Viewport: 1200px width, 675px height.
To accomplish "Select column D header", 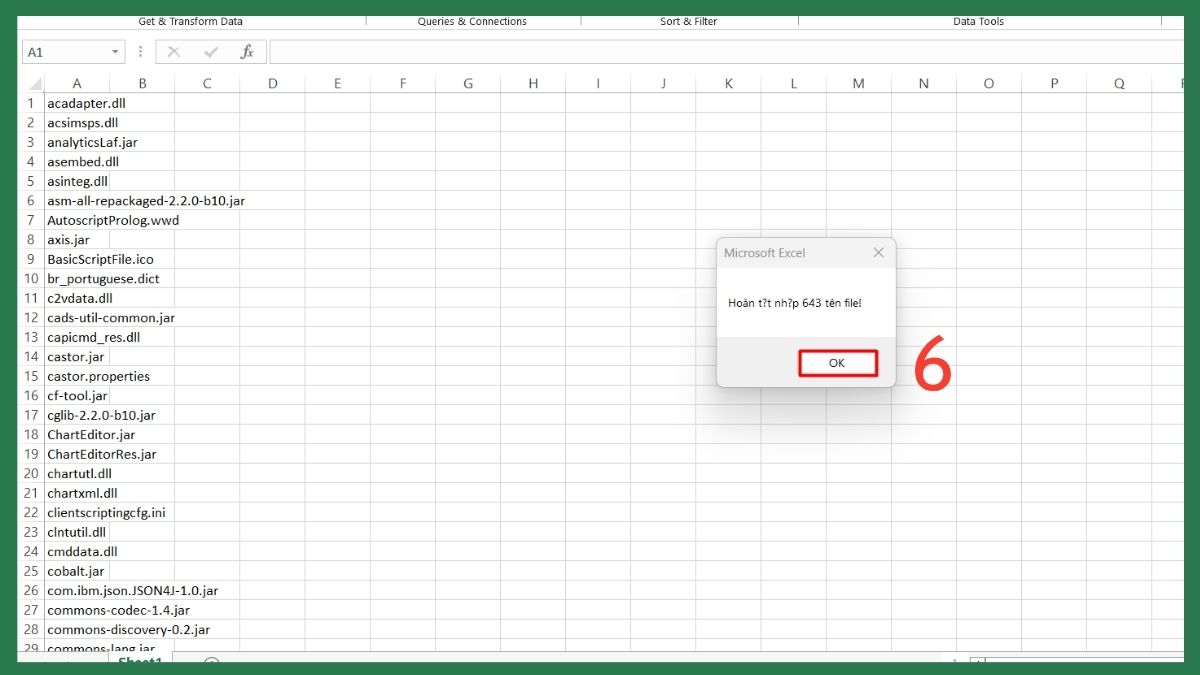I will tap(272, 82).
